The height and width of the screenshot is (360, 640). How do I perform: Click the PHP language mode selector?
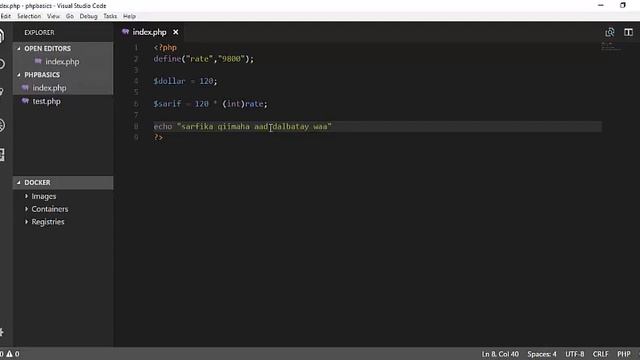coord(624,354)
